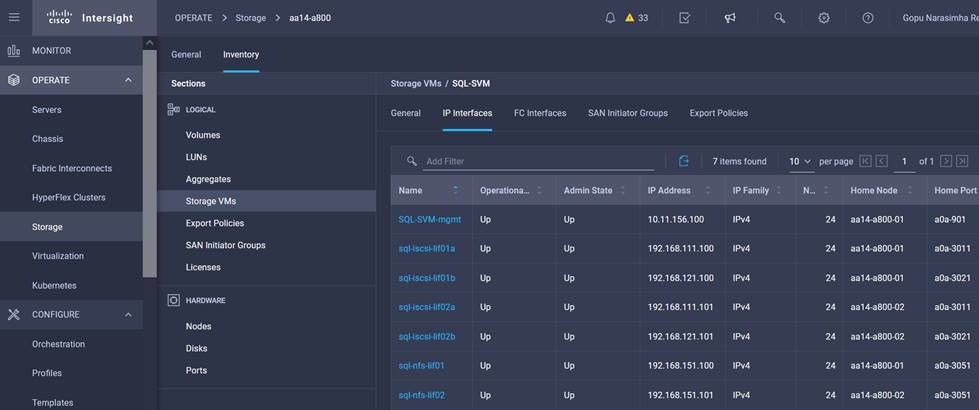Collapse the OPERATE menu section
Screen dimensions: 979x410
click(x=128, y=80)
